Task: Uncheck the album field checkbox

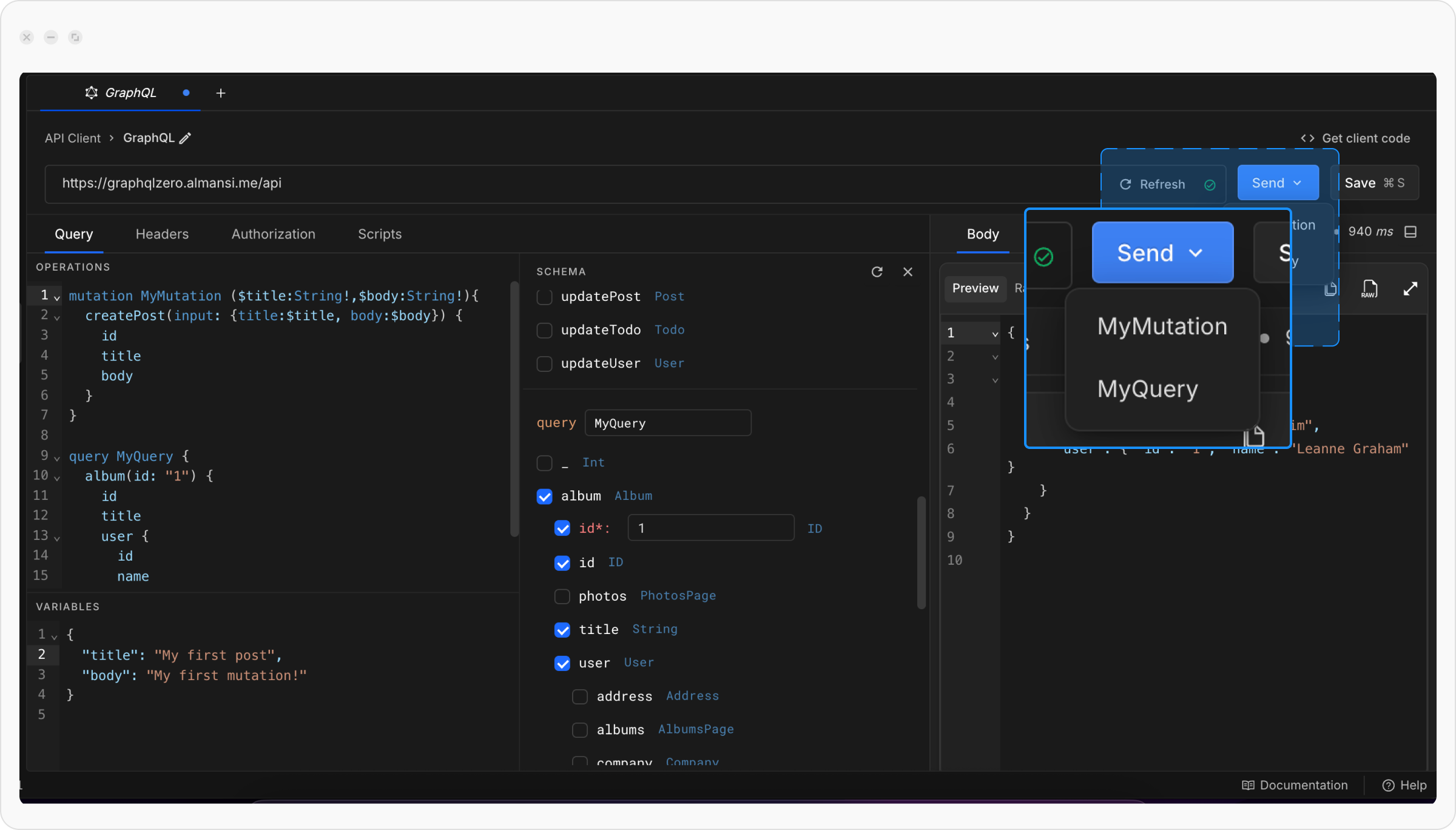Action: [544, 496]
